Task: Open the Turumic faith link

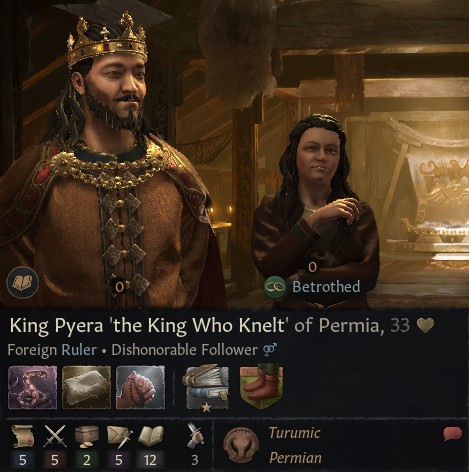Action: [294, 433]
